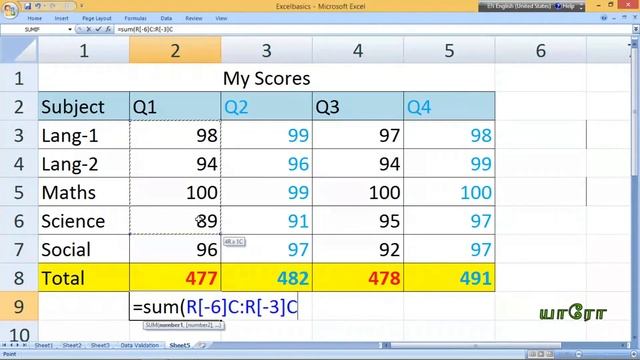Open the Review ribbon tab
Image resolution: width=640 pixels, height=360 pixels.
(193, 18)
